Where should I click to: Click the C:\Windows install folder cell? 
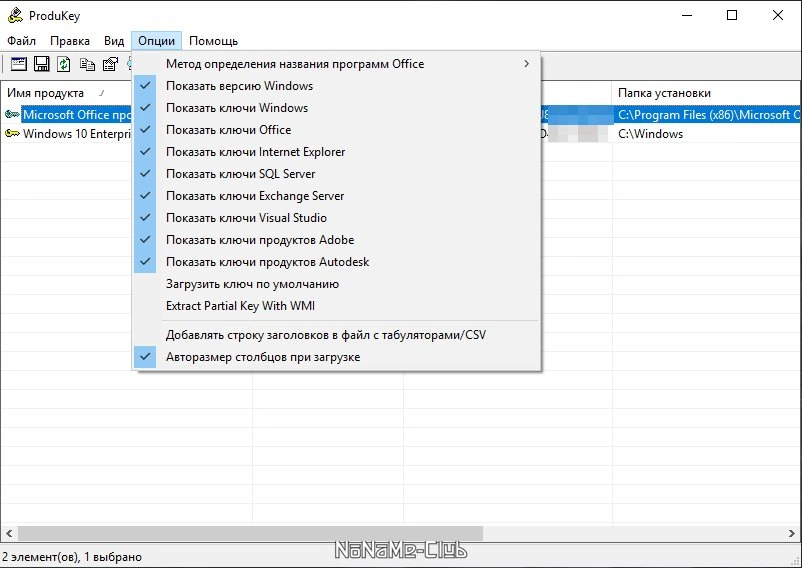(706, 134)
